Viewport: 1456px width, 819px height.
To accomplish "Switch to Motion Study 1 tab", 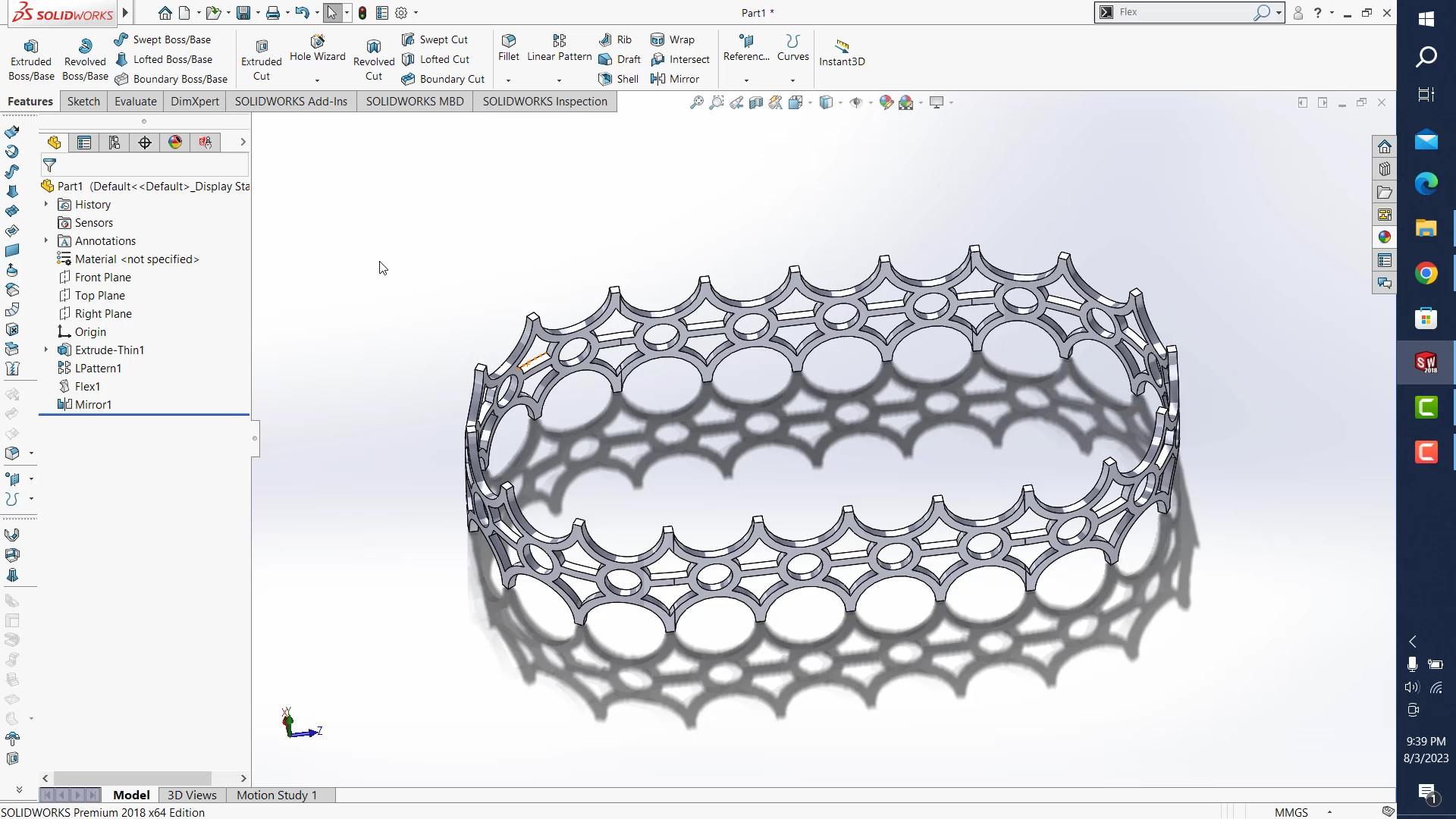I will [276, 795].
